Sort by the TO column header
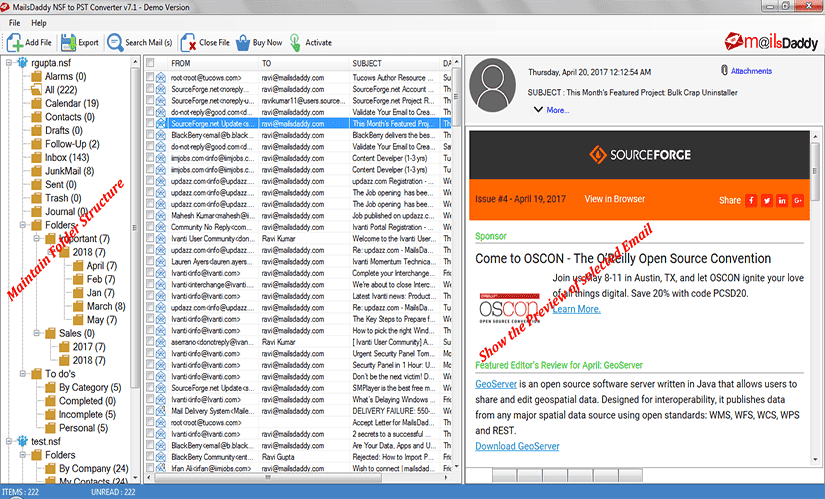Viewport: 825px width, 499px height. coord(304,63)
